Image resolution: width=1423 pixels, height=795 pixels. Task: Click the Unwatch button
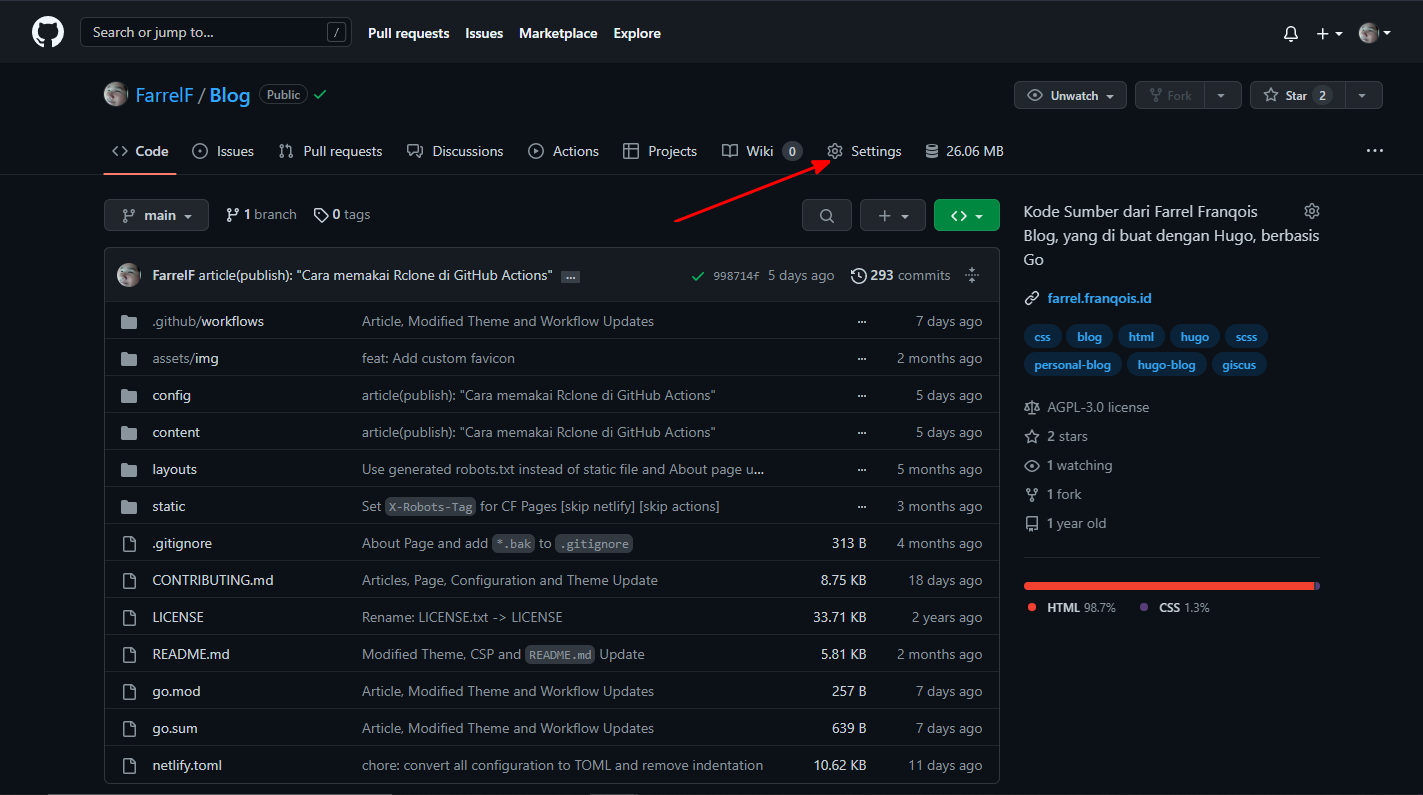pos(1070,95)
